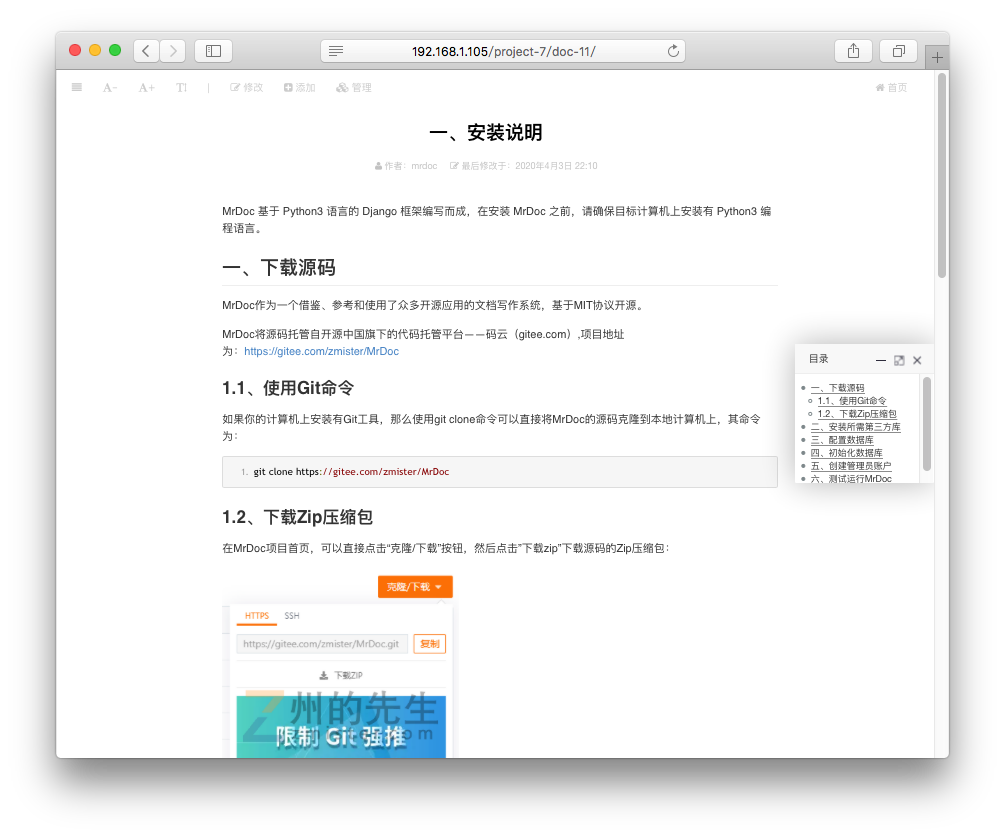This screenshot has height=838, width=1005.
Task: Go to 首页 home page link
Action: click(x=891, y=88)
